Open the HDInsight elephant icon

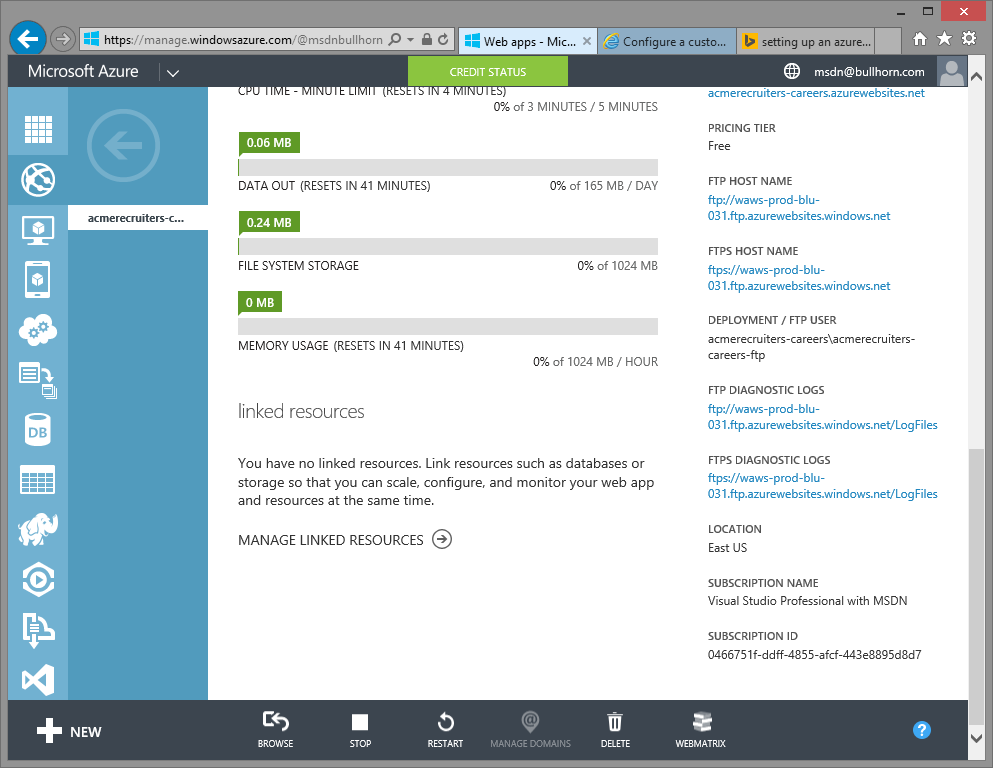click(x=38, y=529)
